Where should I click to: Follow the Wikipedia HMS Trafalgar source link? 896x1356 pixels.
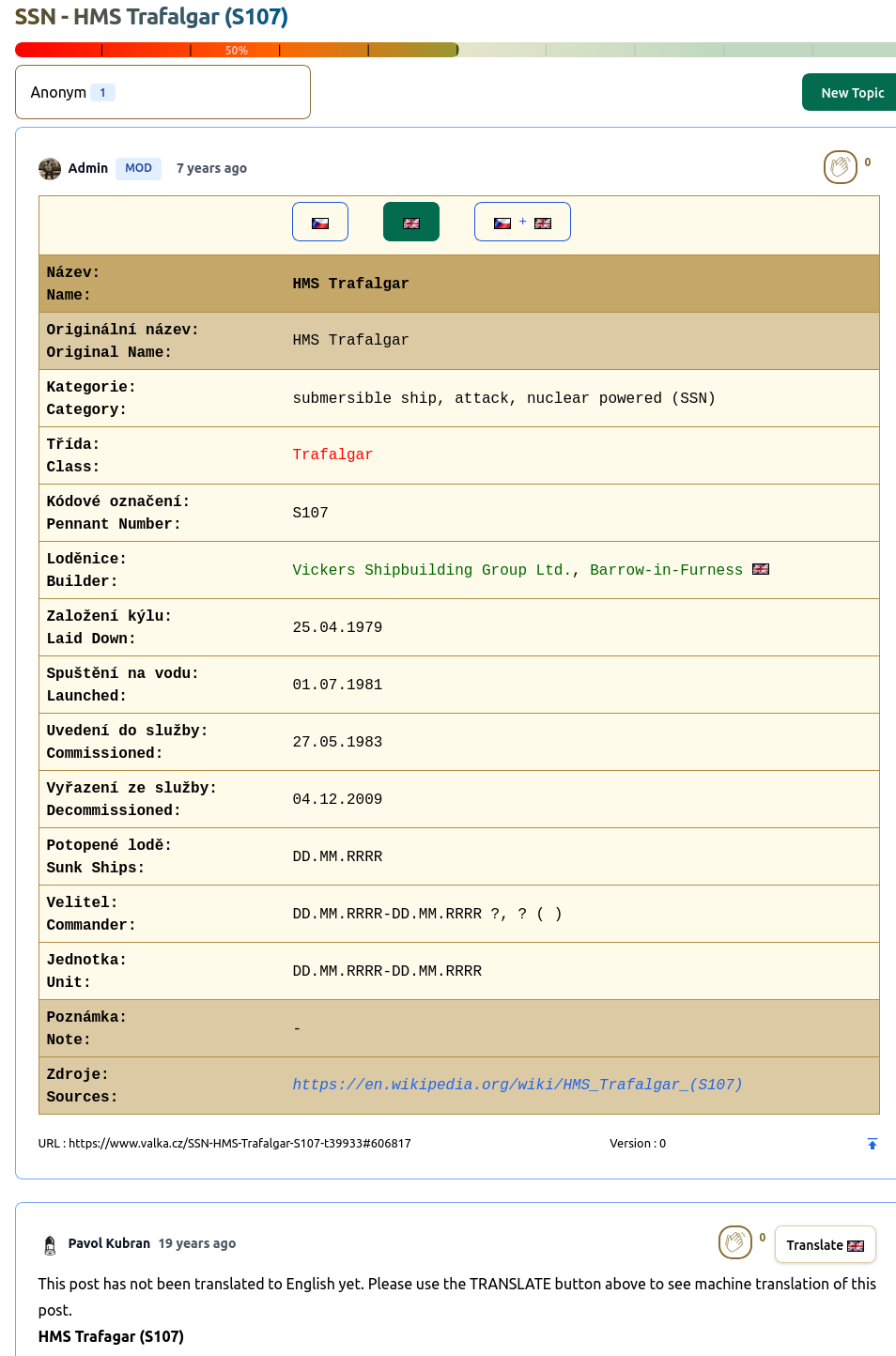pyautogui.click(x=518, y=1085)
